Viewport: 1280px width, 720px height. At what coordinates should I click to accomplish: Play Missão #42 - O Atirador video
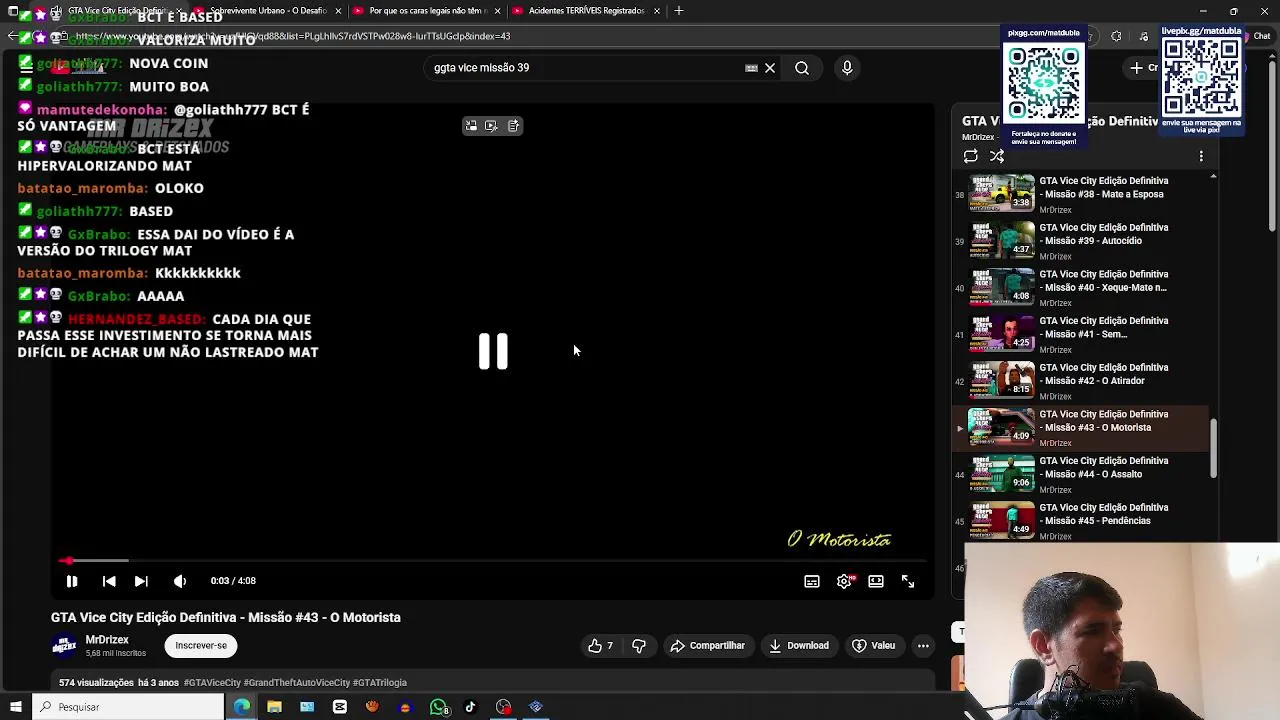coord(1082,381)
